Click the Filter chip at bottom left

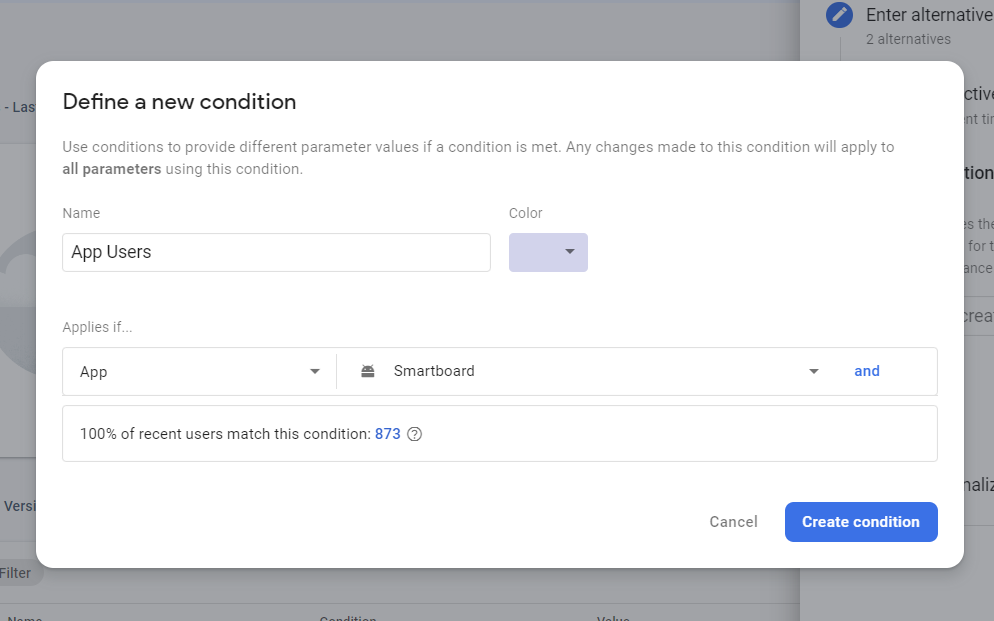click(x=14, y=572)
